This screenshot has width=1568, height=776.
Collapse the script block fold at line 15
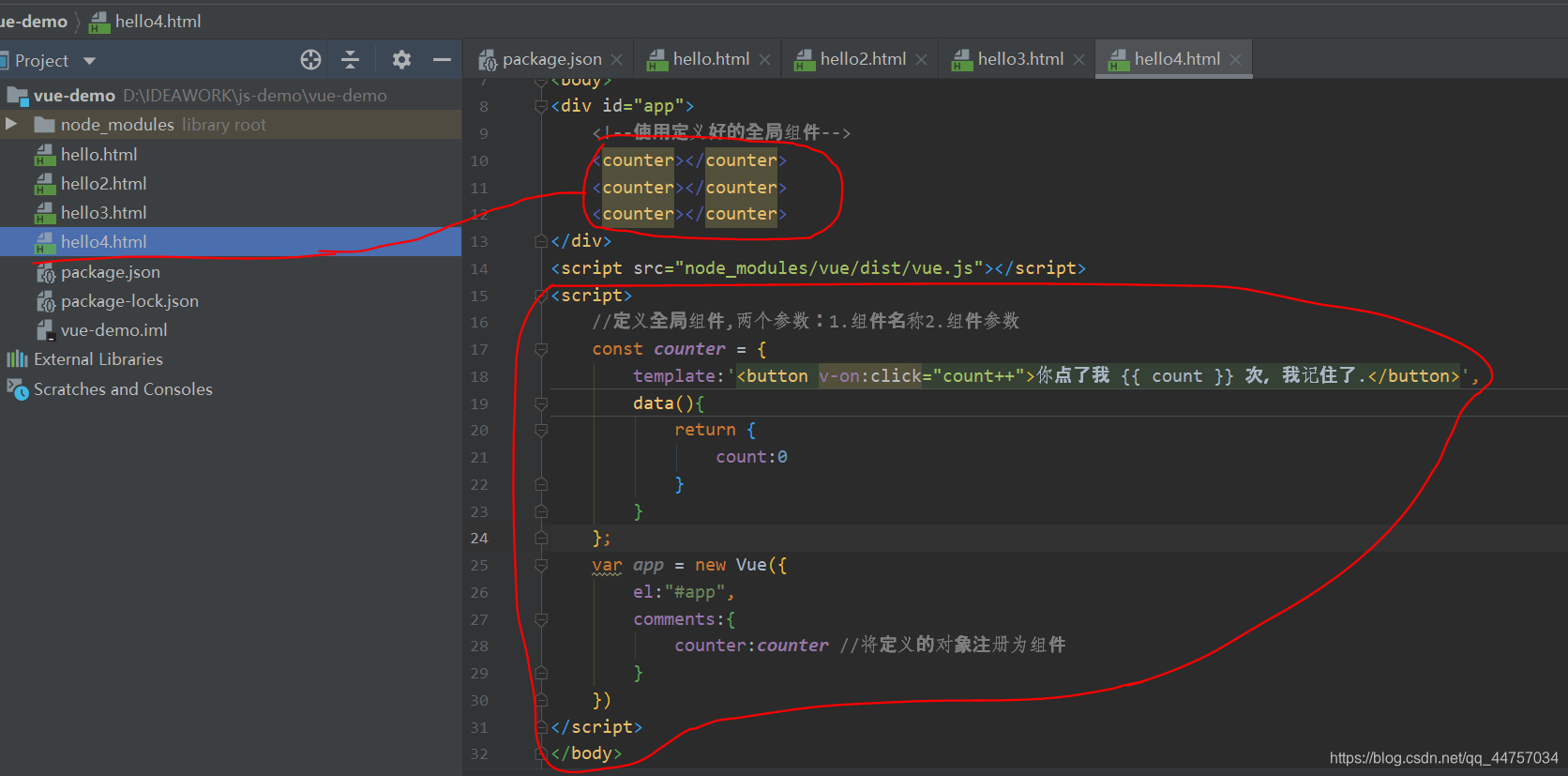pos(541,296)
